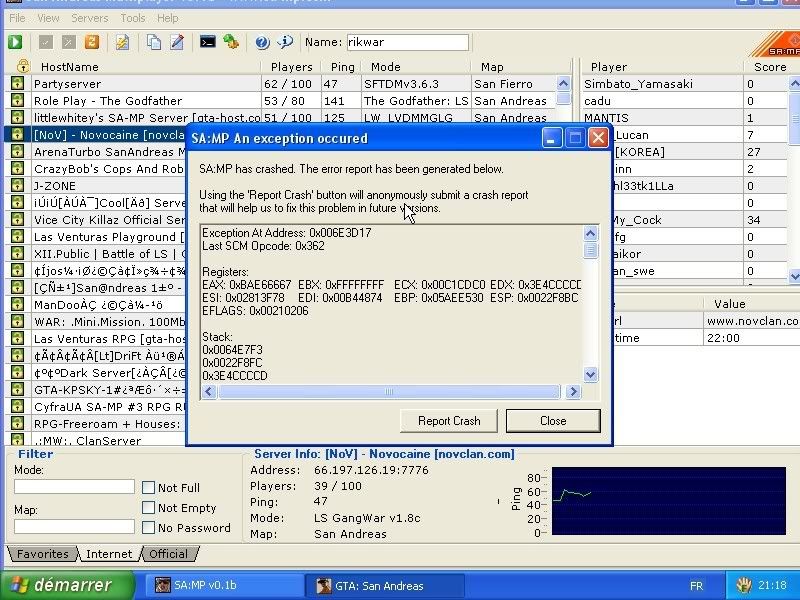
Task: Click the system tray hand icon
Action: [744, 585]
